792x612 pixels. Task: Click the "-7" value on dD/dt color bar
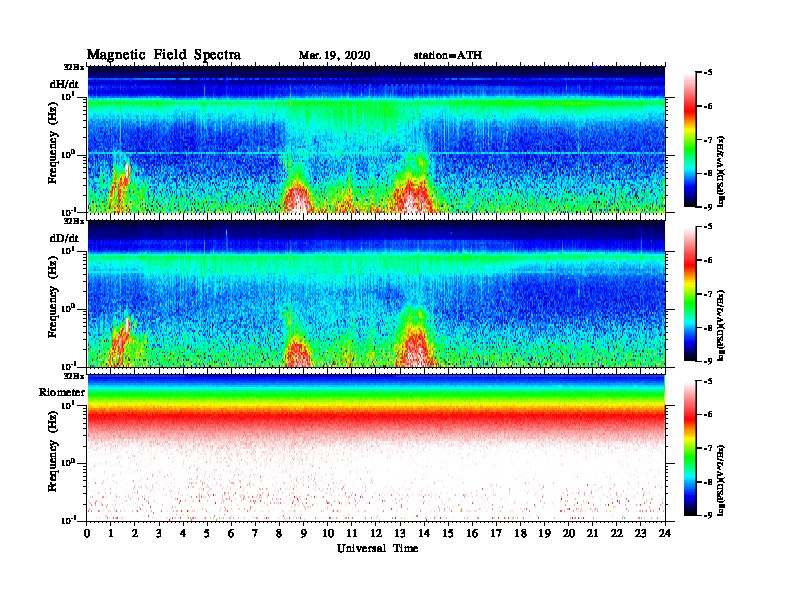pos(708,294)
